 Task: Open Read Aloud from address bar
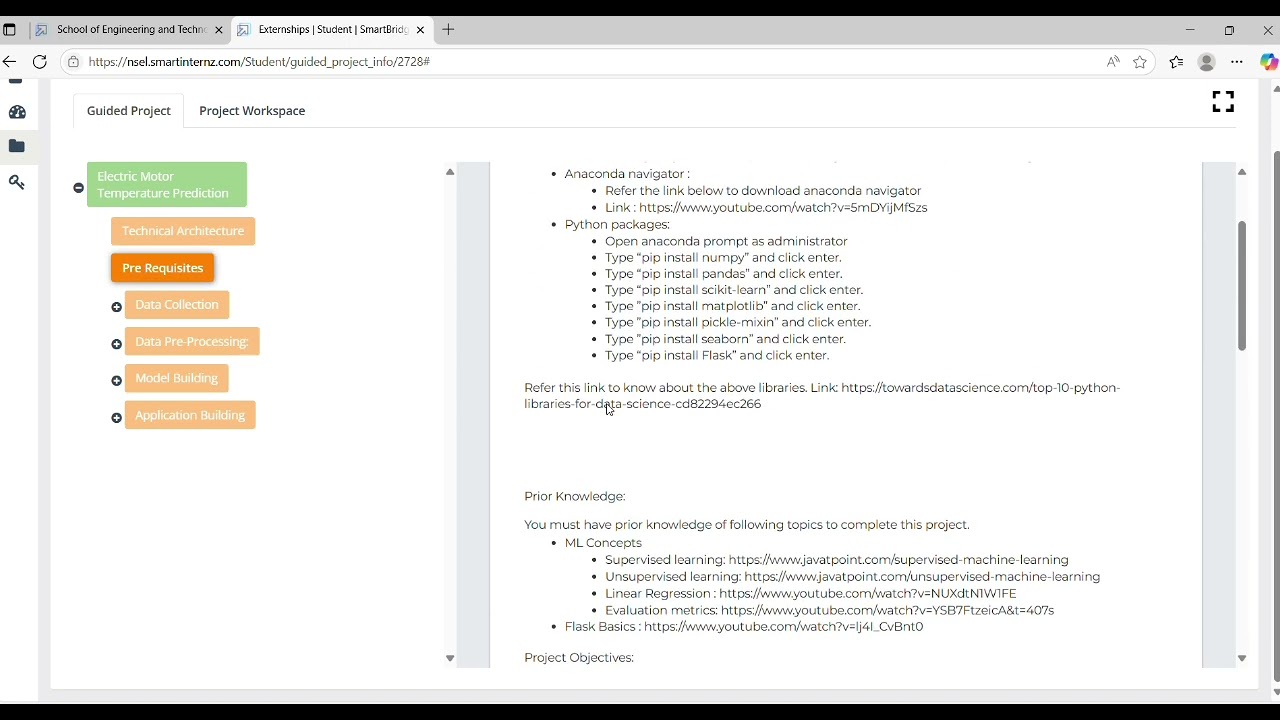point(1113,62)
